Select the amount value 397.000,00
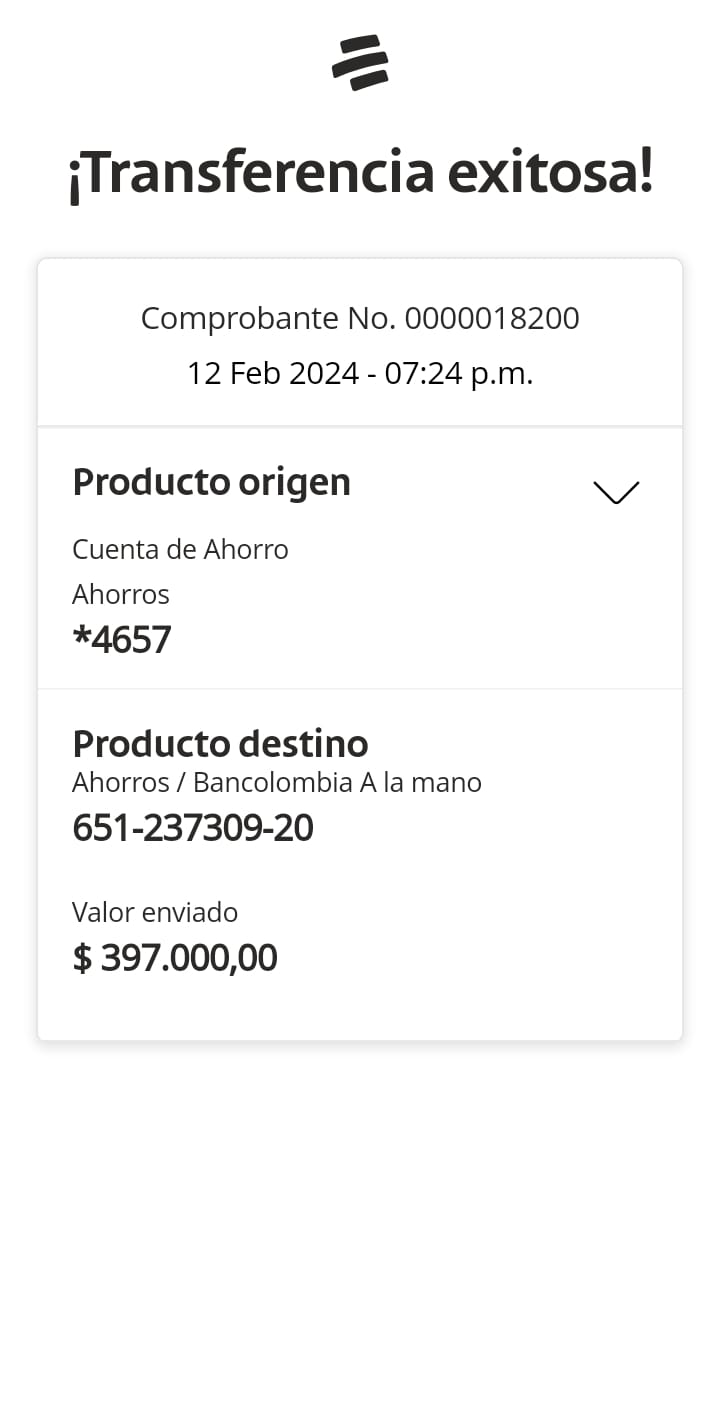The width and height of the screenshot is (720, 1424). click(x=189, y=958)
